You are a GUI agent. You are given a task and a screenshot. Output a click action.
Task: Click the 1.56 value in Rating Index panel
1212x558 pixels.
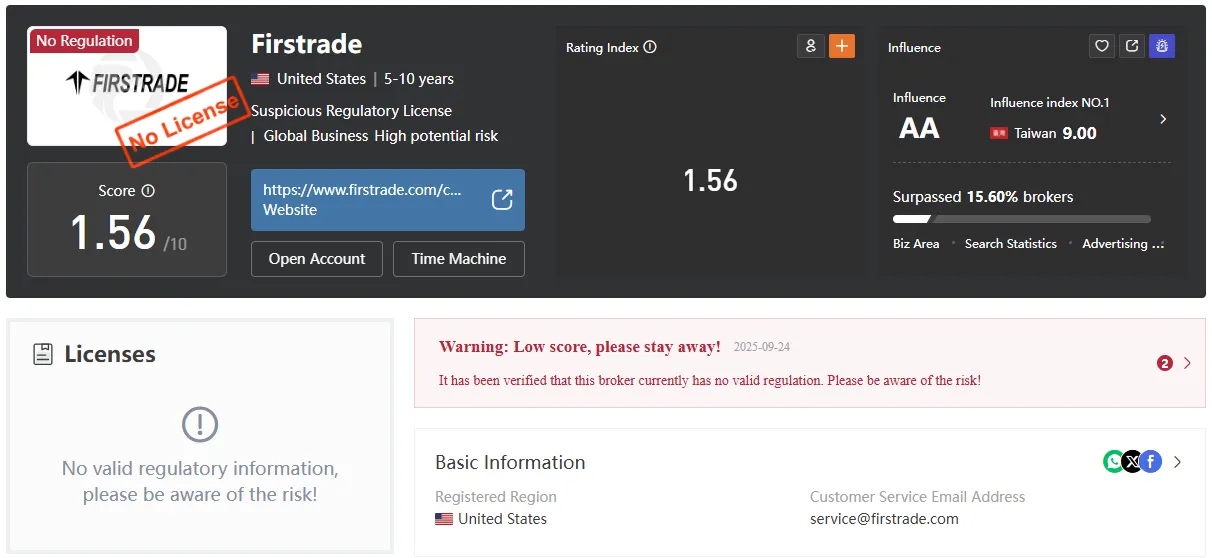tap(710, 180)
